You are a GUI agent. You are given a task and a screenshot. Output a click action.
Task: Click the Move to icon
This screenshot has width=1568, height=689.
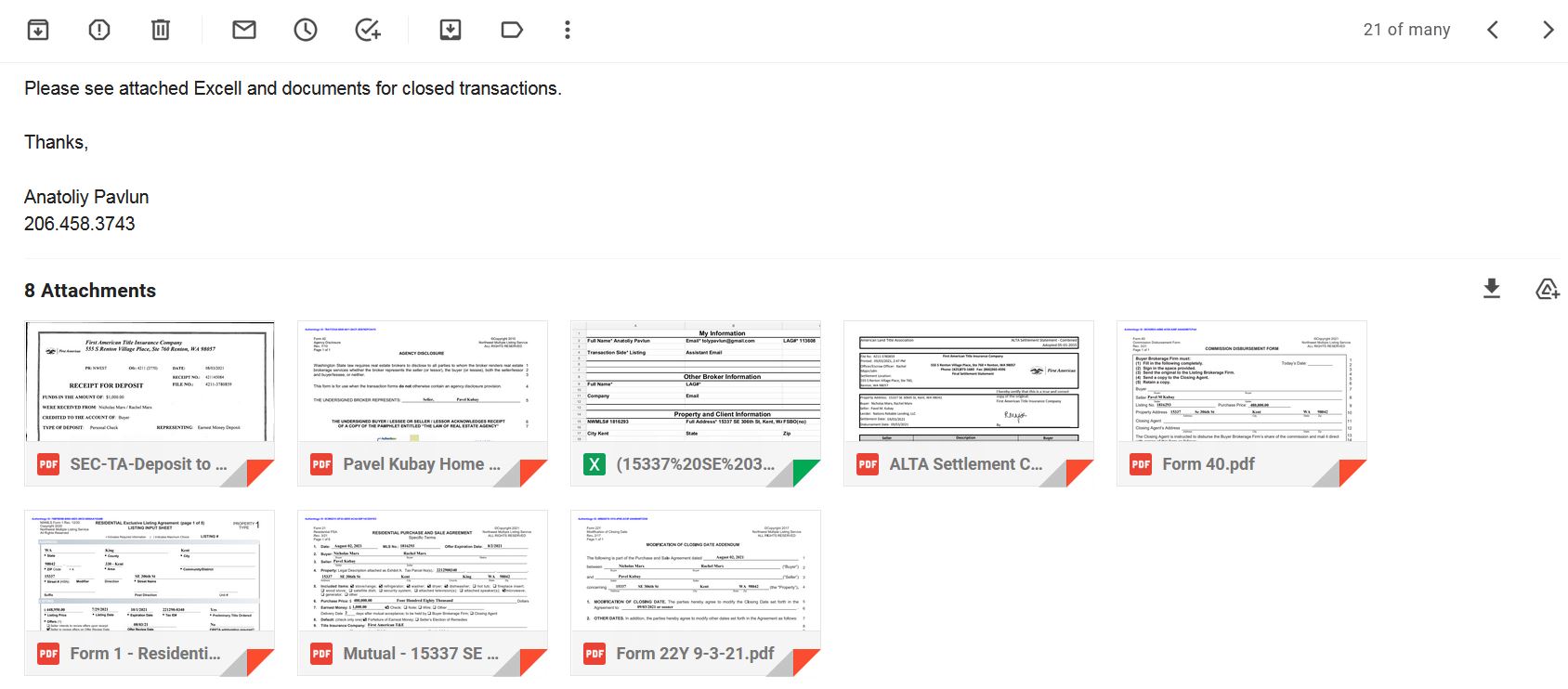click(451, 30)
